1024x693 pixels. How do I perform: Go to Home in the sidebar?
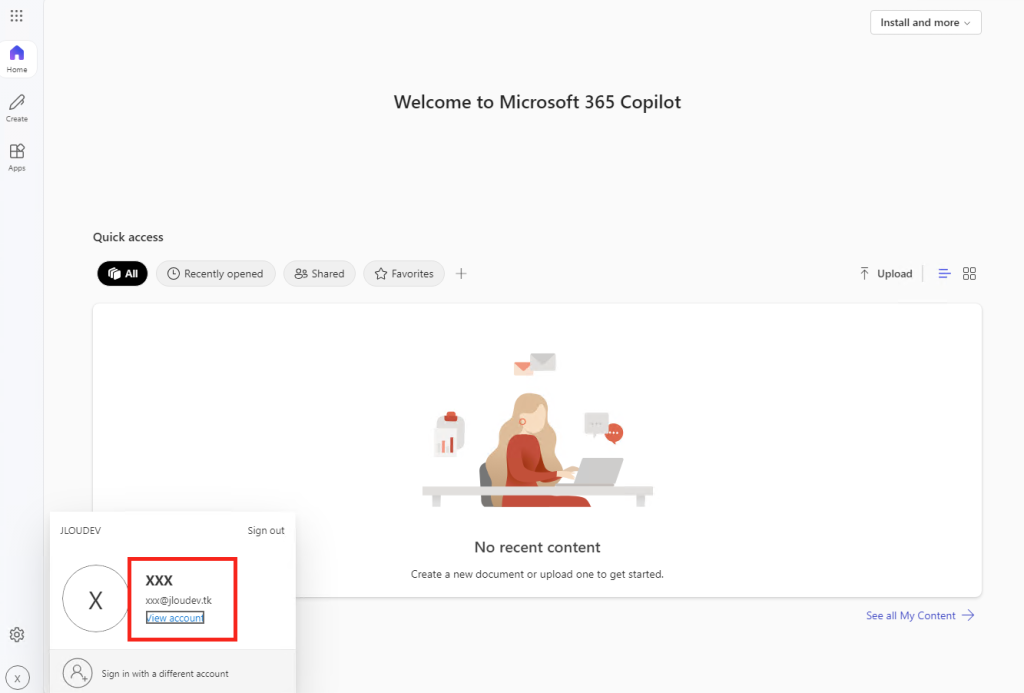(x=17, y=59)
